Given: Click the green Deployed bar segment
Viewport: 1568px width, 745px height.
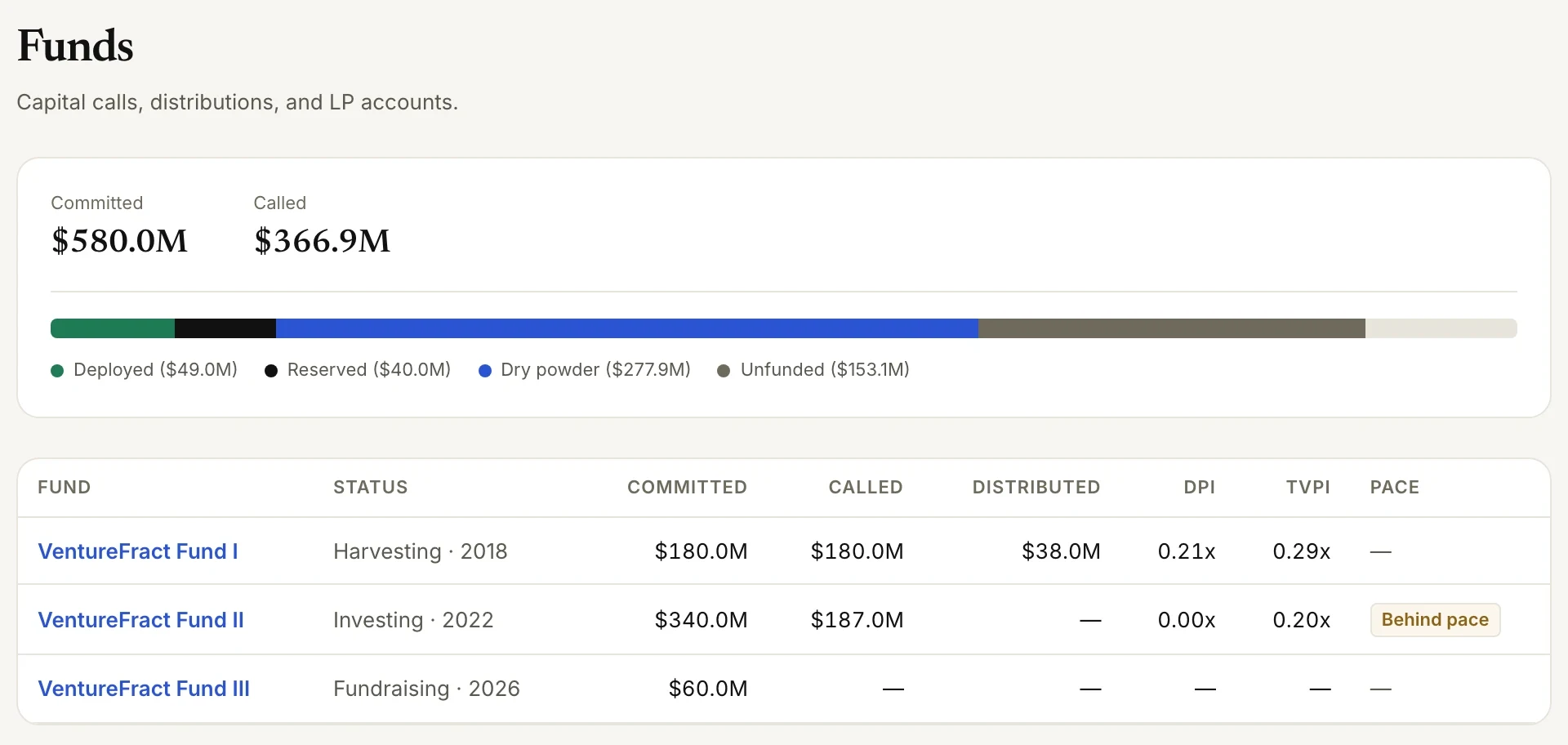Looking at the screenshot, I should click(x=113, y=328).
